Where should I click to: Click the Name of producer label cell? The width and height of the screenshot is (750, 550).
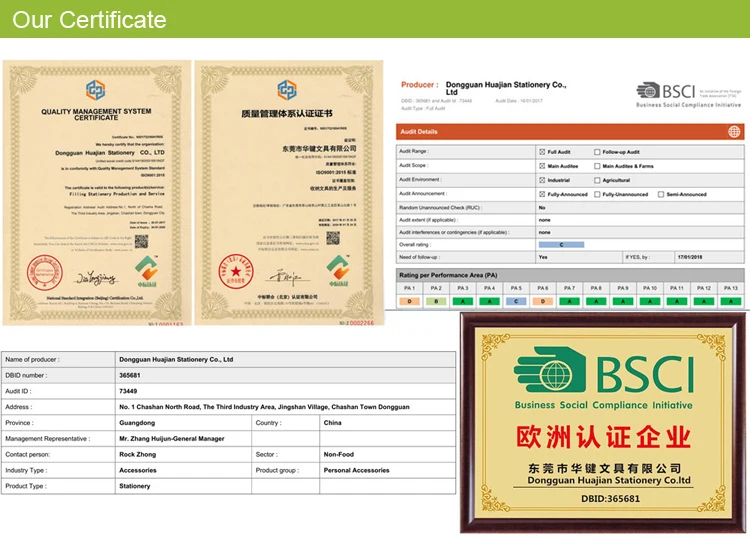point(58,360)
